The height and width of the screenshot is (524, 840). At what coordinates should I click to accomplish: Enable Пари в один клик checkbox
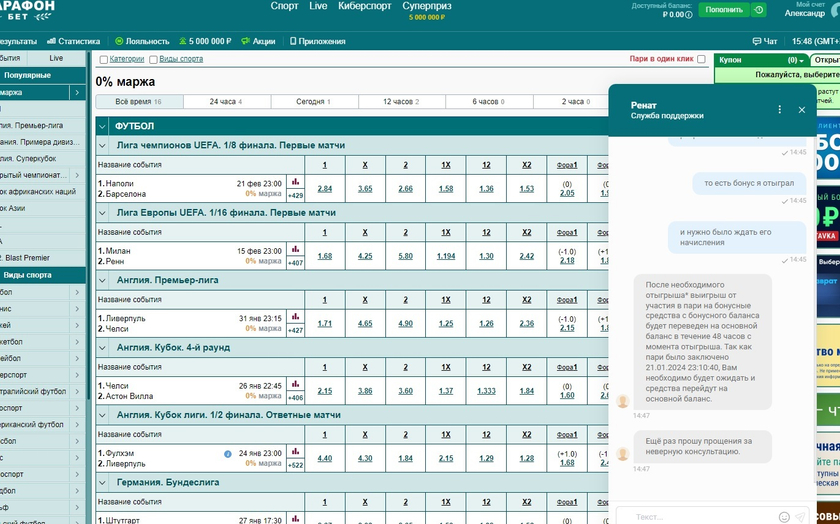click(701, 59)
